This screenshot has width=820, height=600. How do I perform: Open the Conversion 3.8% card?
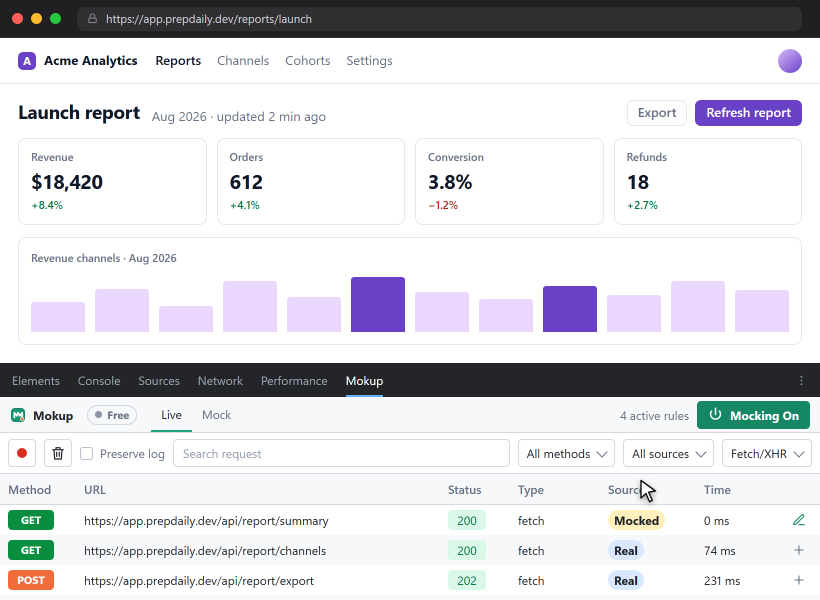(509, 182)
